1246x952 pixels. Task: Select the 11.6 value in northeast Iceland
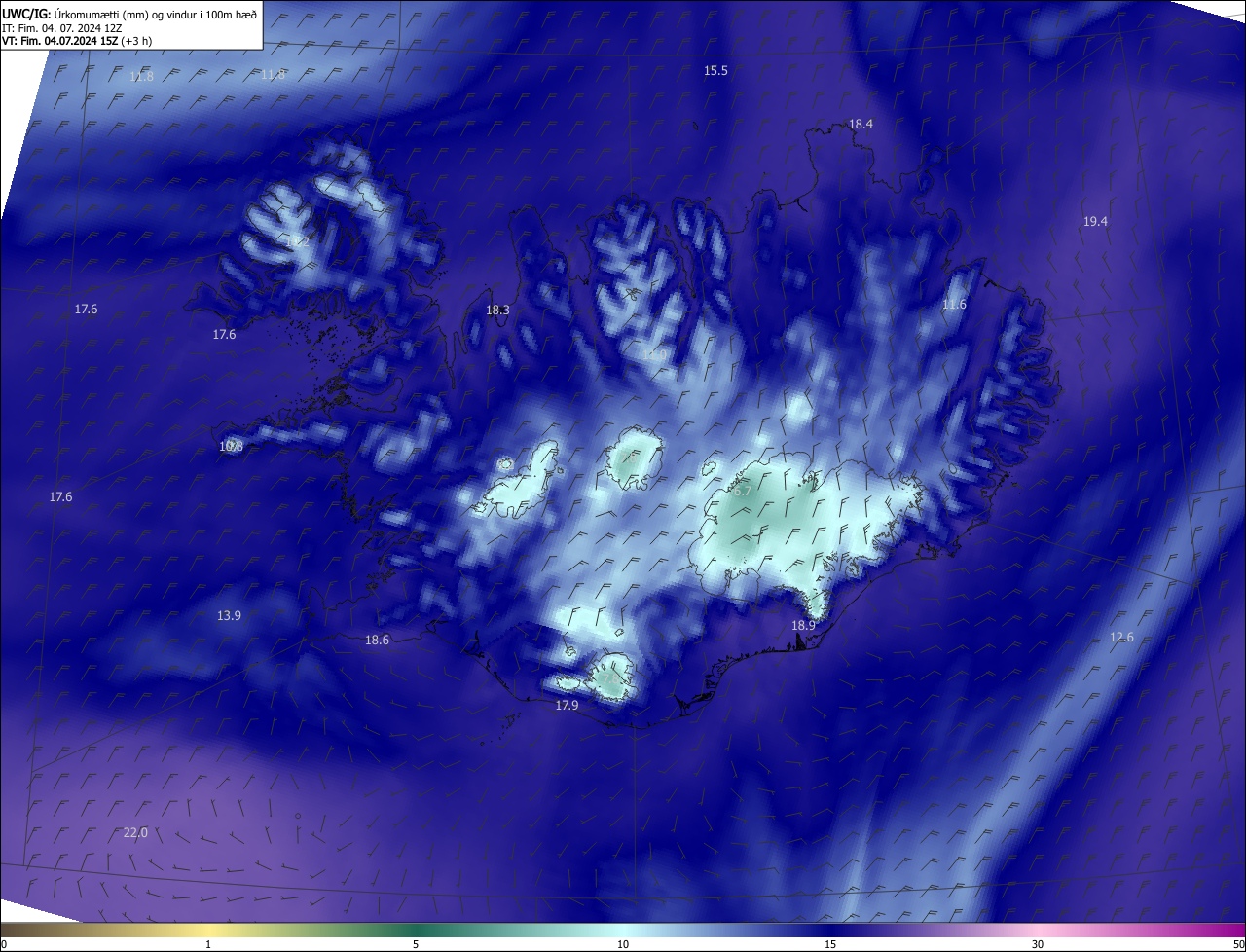pos(954,305)
